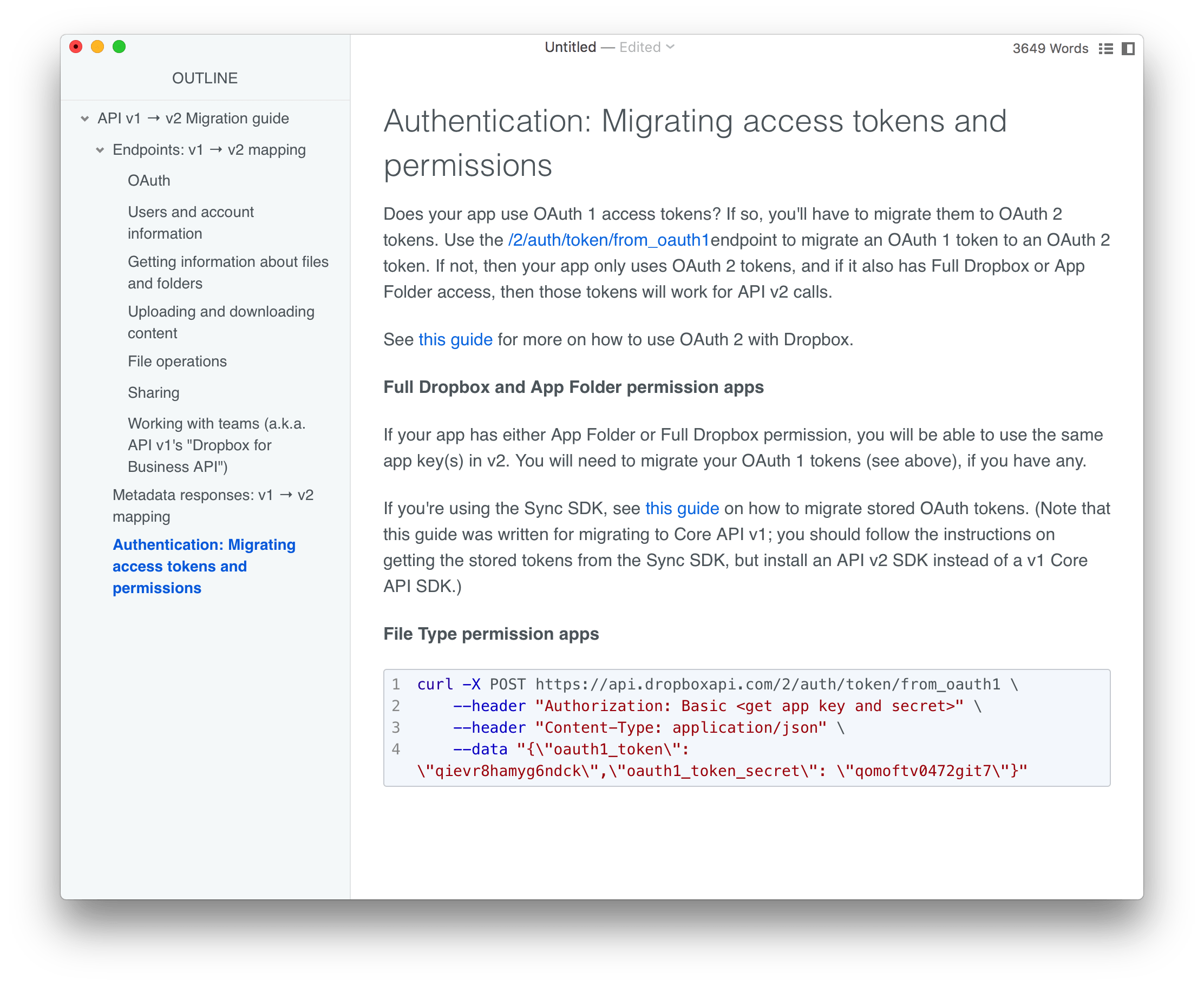Select the API v1 → v2 Migration guide outline item
Image resolution: width=1204 pixels, height=986 pixels.
(193, 118)
